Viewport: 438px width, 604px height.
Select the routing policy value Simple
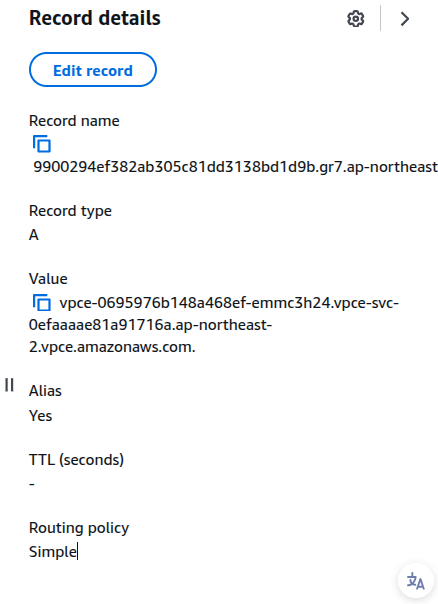[53, 552]
